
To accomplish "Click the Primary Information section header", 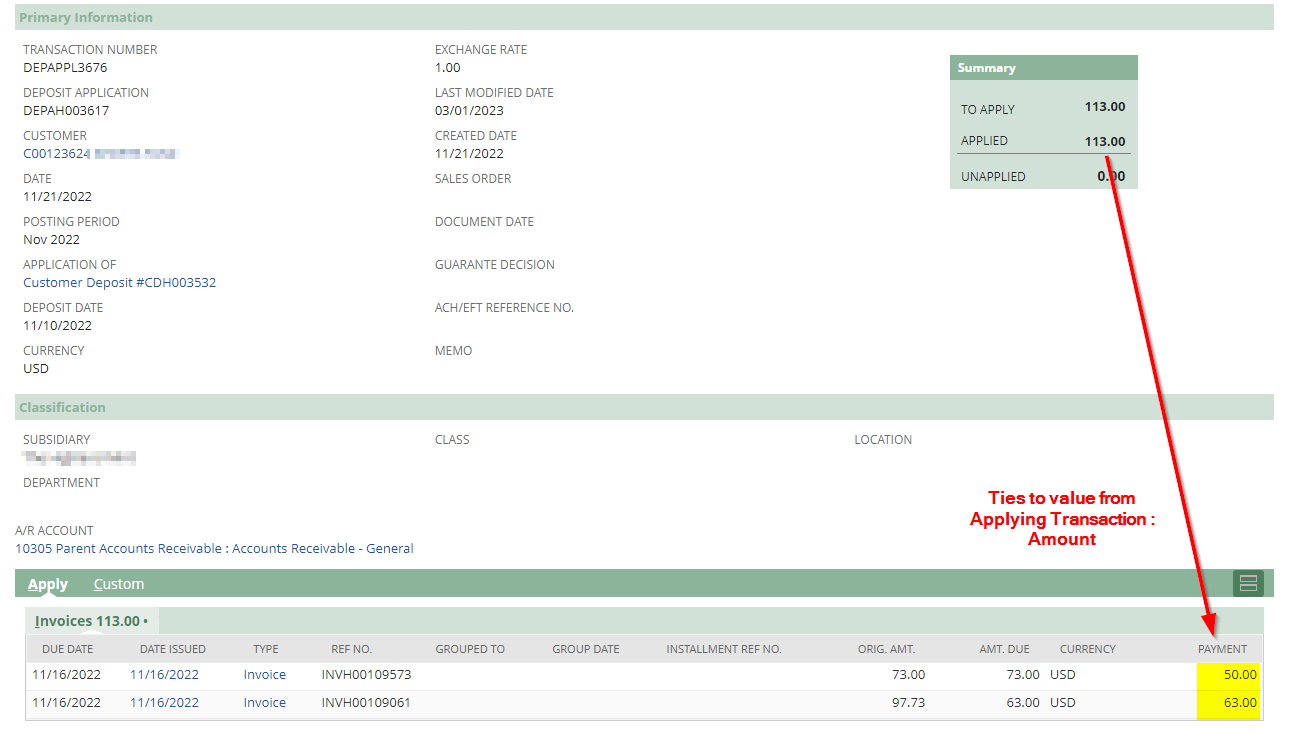I will point(645,17).
